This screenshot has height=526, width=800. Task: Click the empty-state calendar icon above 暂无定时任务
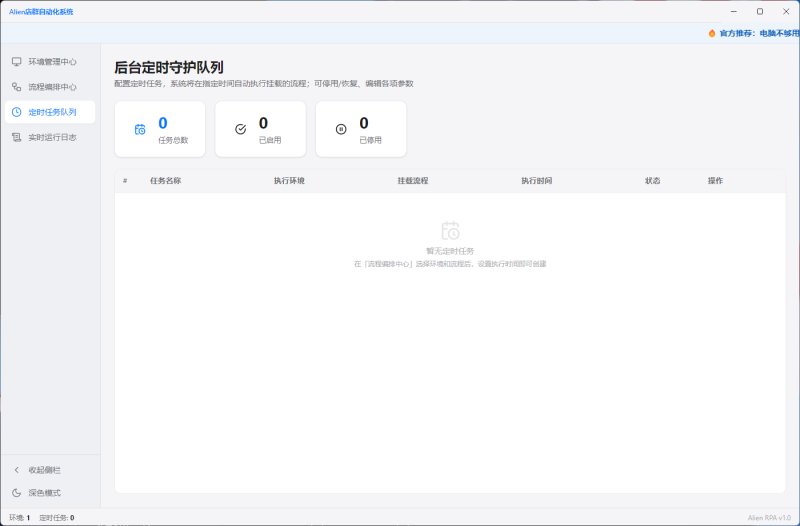click(450, 231)
